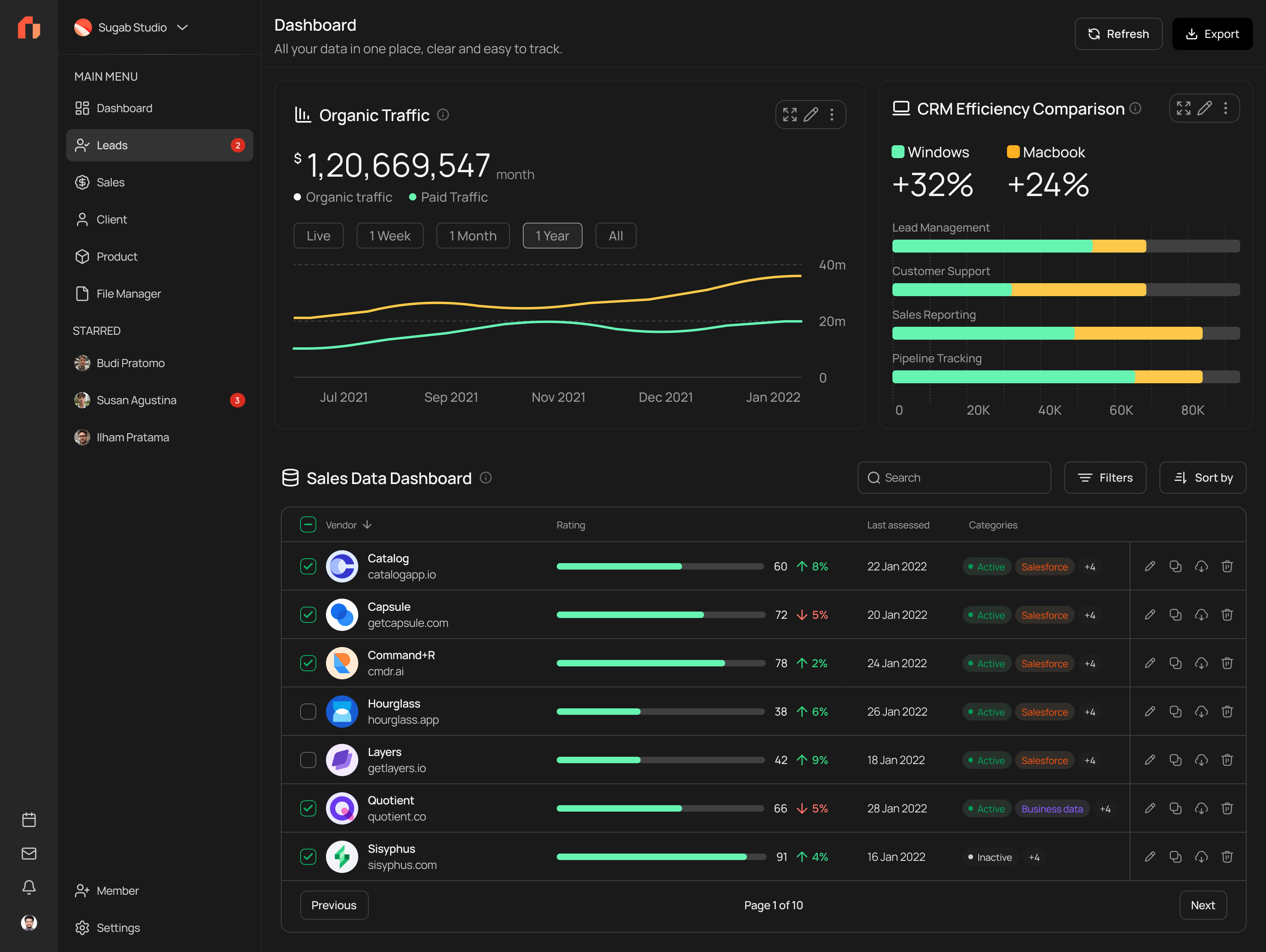The image size is (1266, 952).
Task: Download data for the Hourglass vendor
Action: click(1201, 711)
